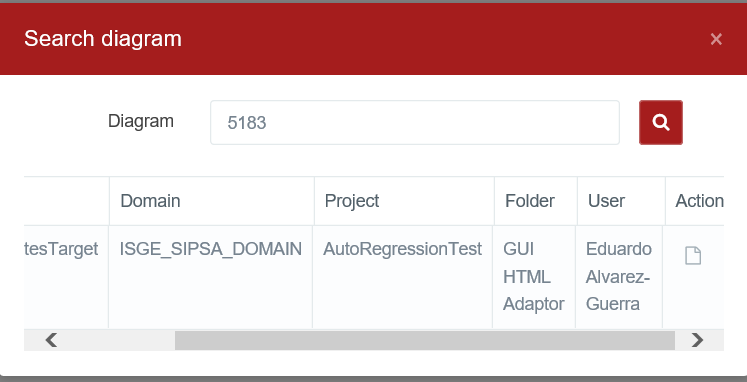Click scrollbar track left of the thumb
The width and height of the screenshot is (747, 382).
tap(119, 340)
